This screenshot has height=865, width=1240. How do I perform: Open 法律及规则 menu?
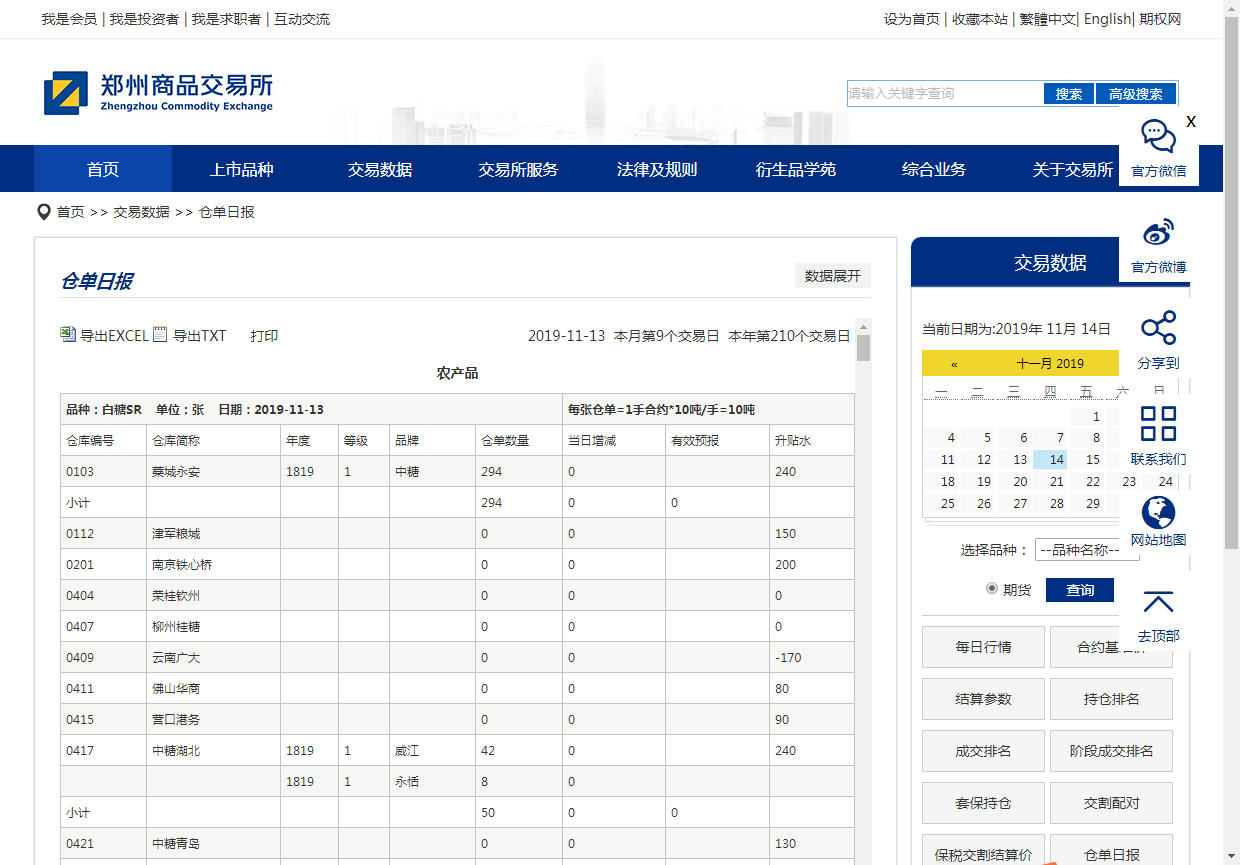pos(657,169)
